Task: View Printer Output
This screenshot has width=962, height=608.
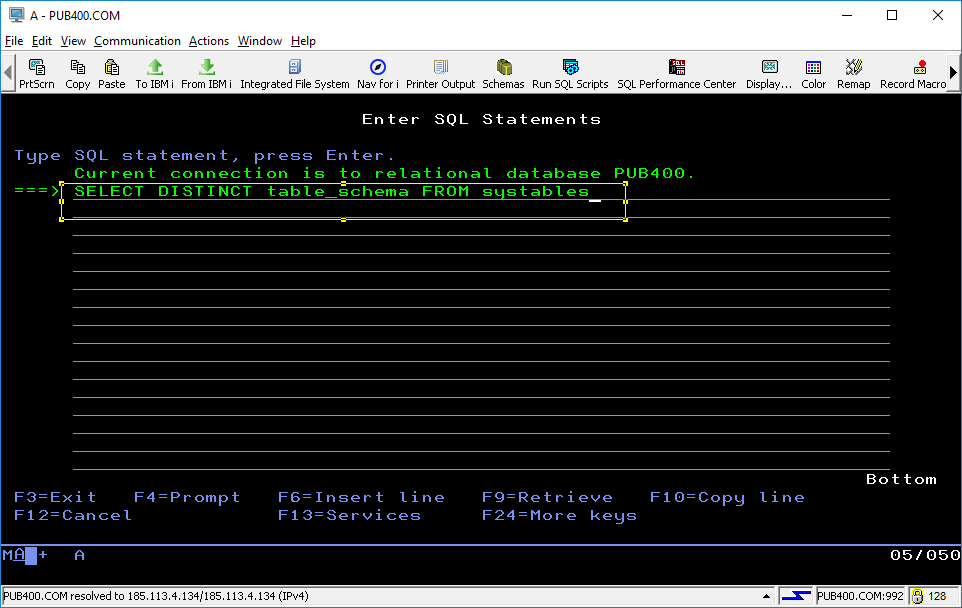Action: 440,71
